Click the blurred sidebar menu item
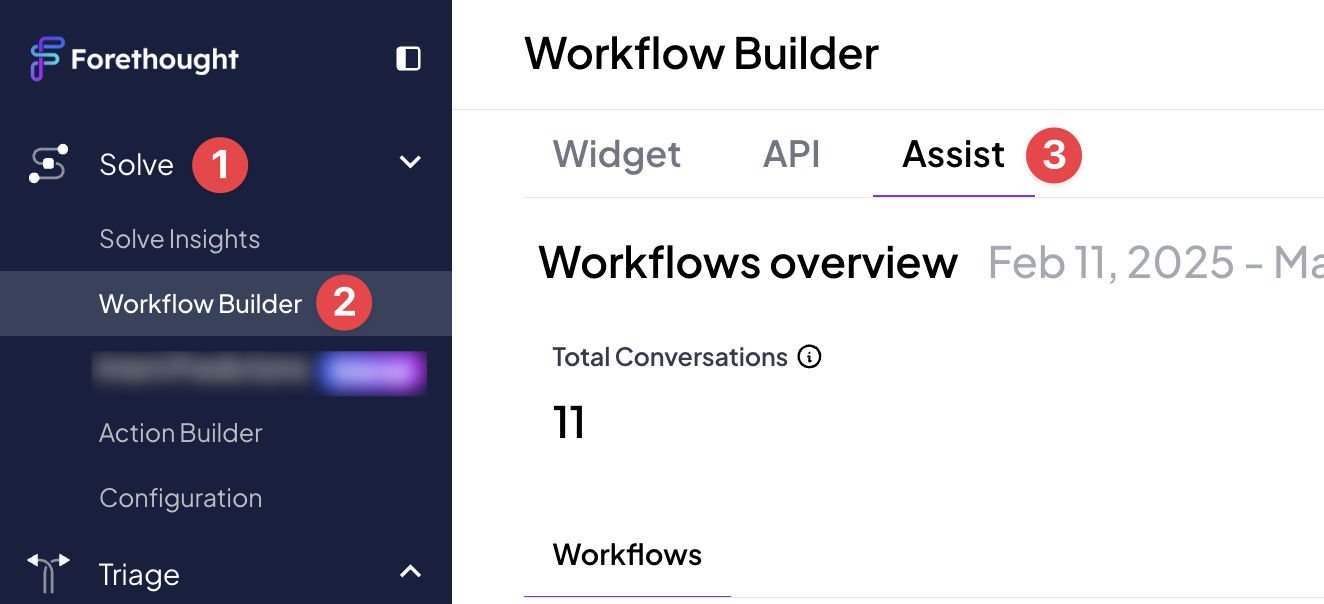Screen dimensions: 1324x604 coord(260,371)
